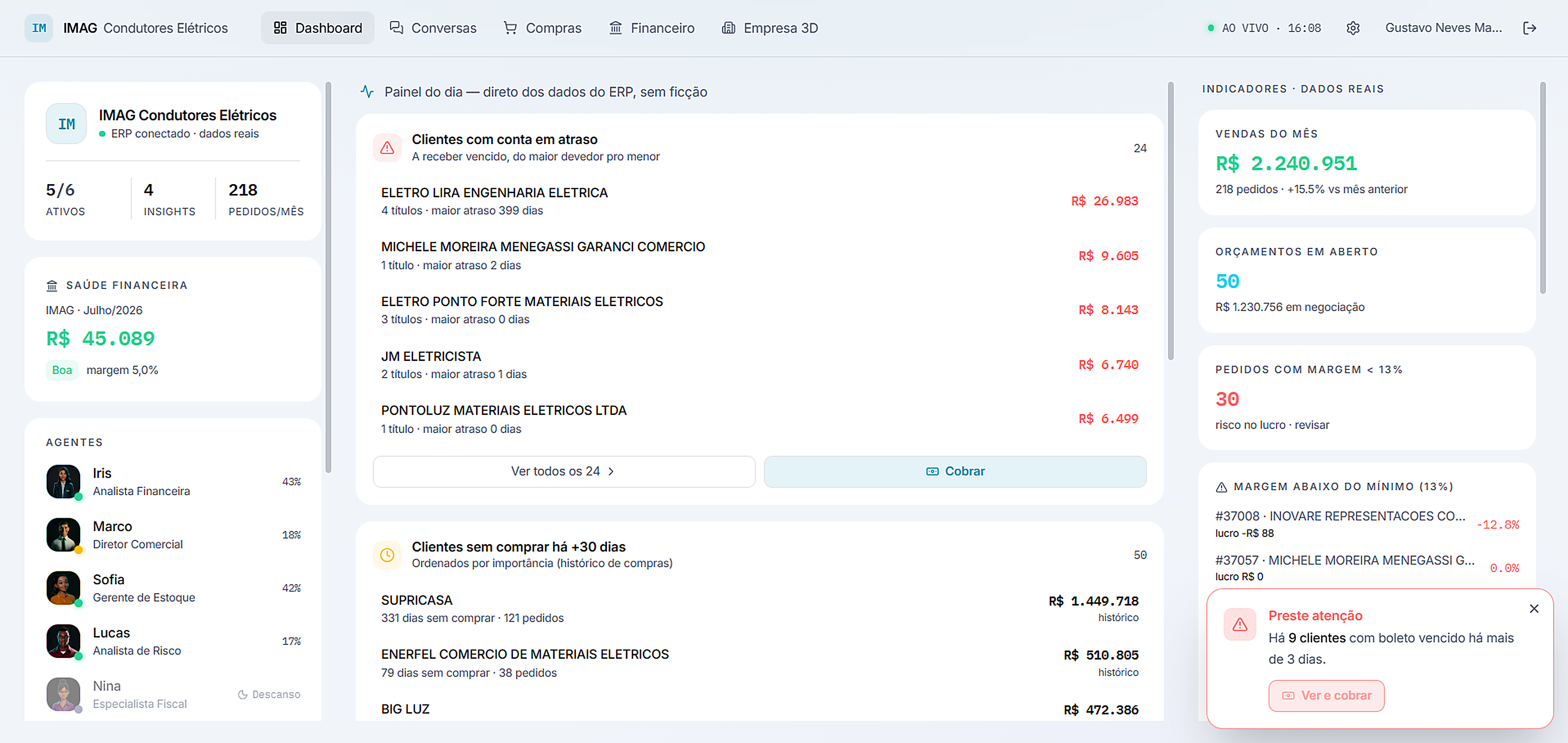Open MICHELE MOREIRA MENEGASSI GARANCI COMERCIO row
Image resolution: width=1568 pixels, height=743 pixels.
click(x=759, y=256)
